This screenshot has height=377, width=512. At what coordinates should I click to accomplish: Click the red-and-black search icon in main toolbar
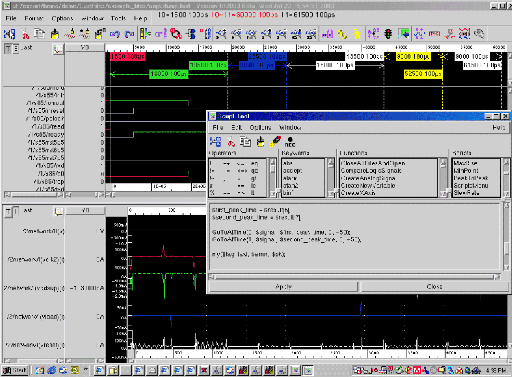[176, 34]
